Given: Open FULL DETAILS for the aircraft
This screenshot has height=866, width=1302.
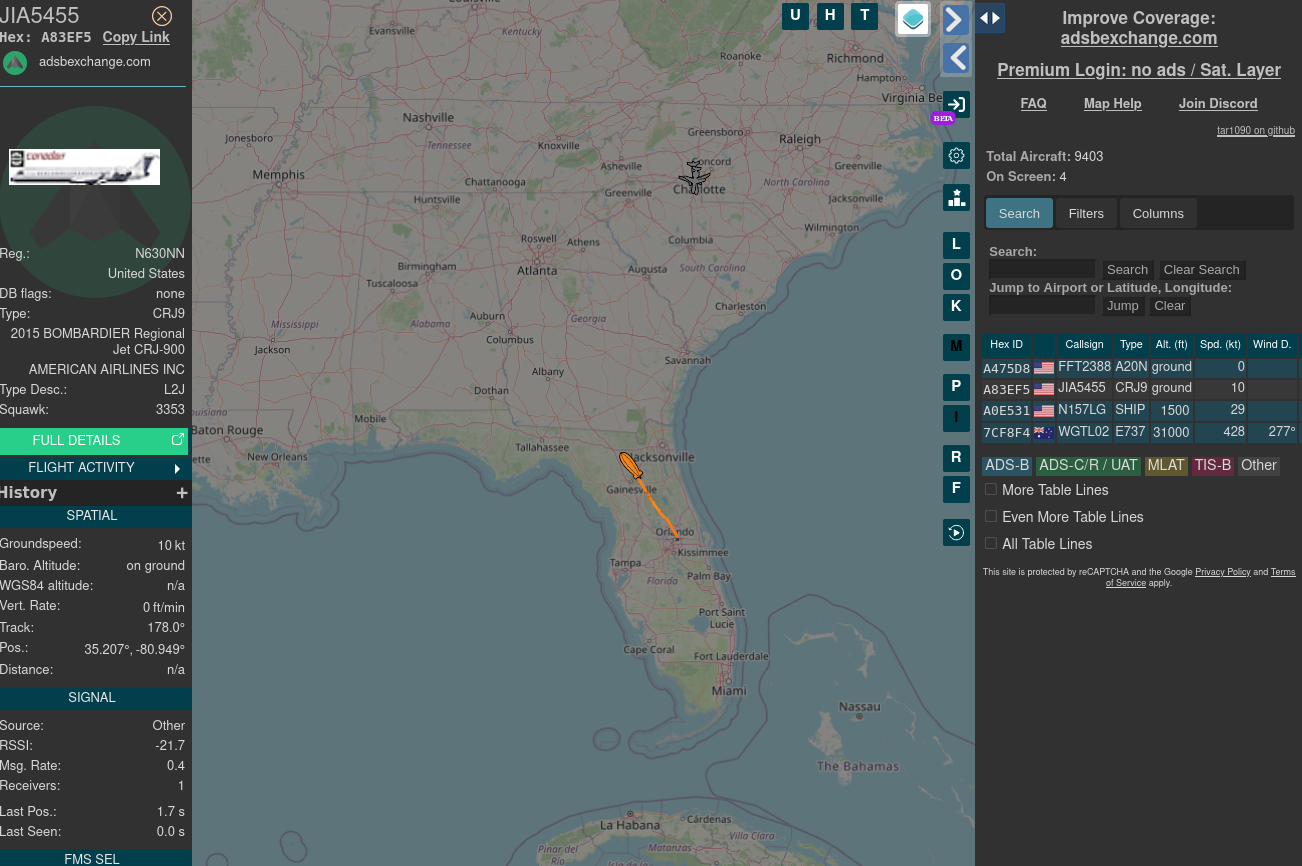Looking at the screenshot, I should (x=94, y=440).
